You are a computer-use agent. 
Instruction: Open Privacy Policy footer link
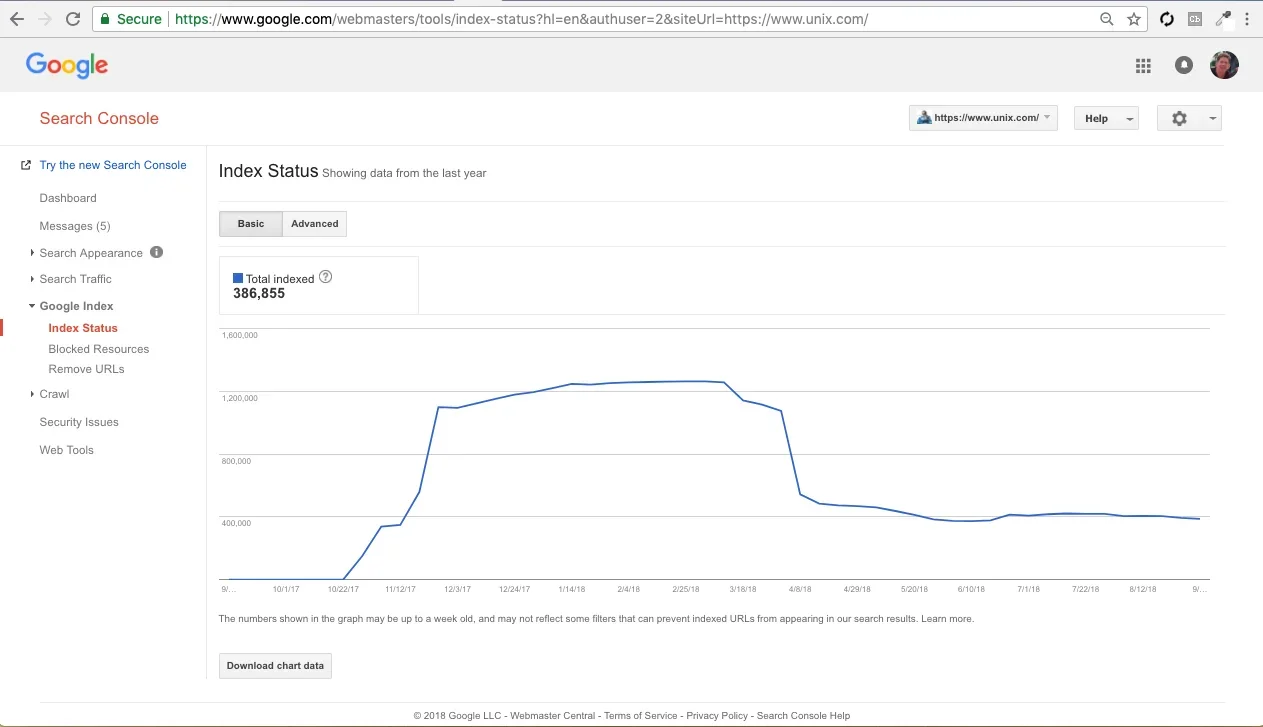pyautogui.click(x=717, y=716)
